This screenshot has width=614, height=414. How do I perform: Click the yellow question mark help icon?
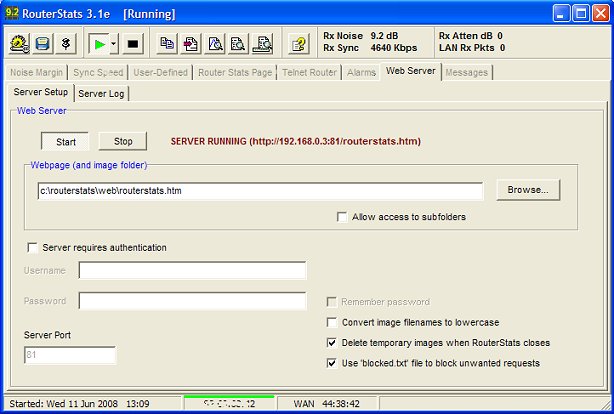[298, 44]
